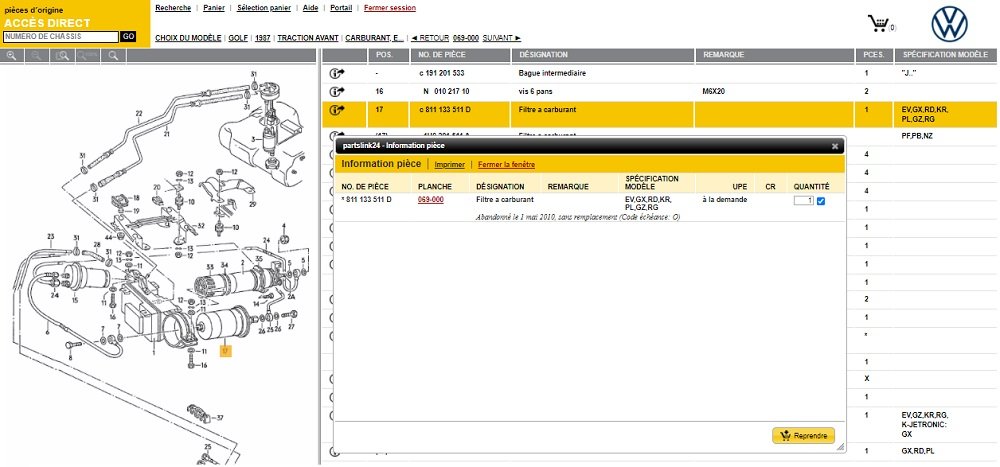1000x467 pixels.
Task: Click the highlighted 17 marker in diagram
Action: point(224,350)
